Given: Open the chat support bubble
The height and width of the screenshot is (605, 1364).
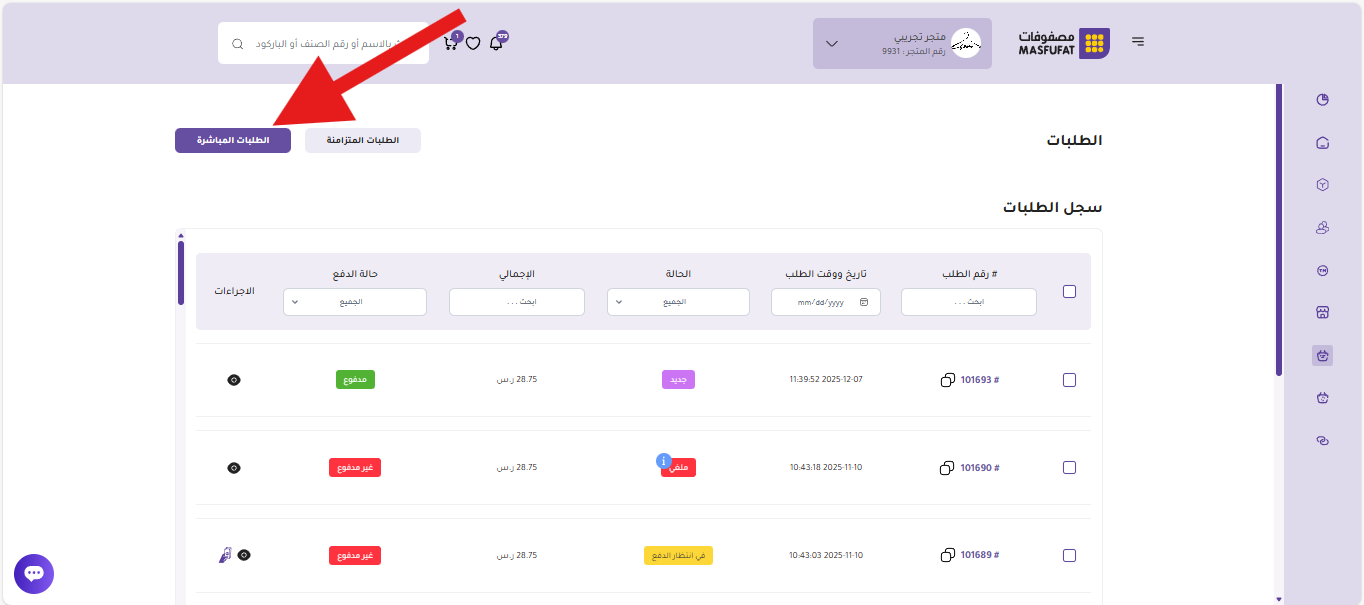Looking at the screenshot, I should [34, 574].
